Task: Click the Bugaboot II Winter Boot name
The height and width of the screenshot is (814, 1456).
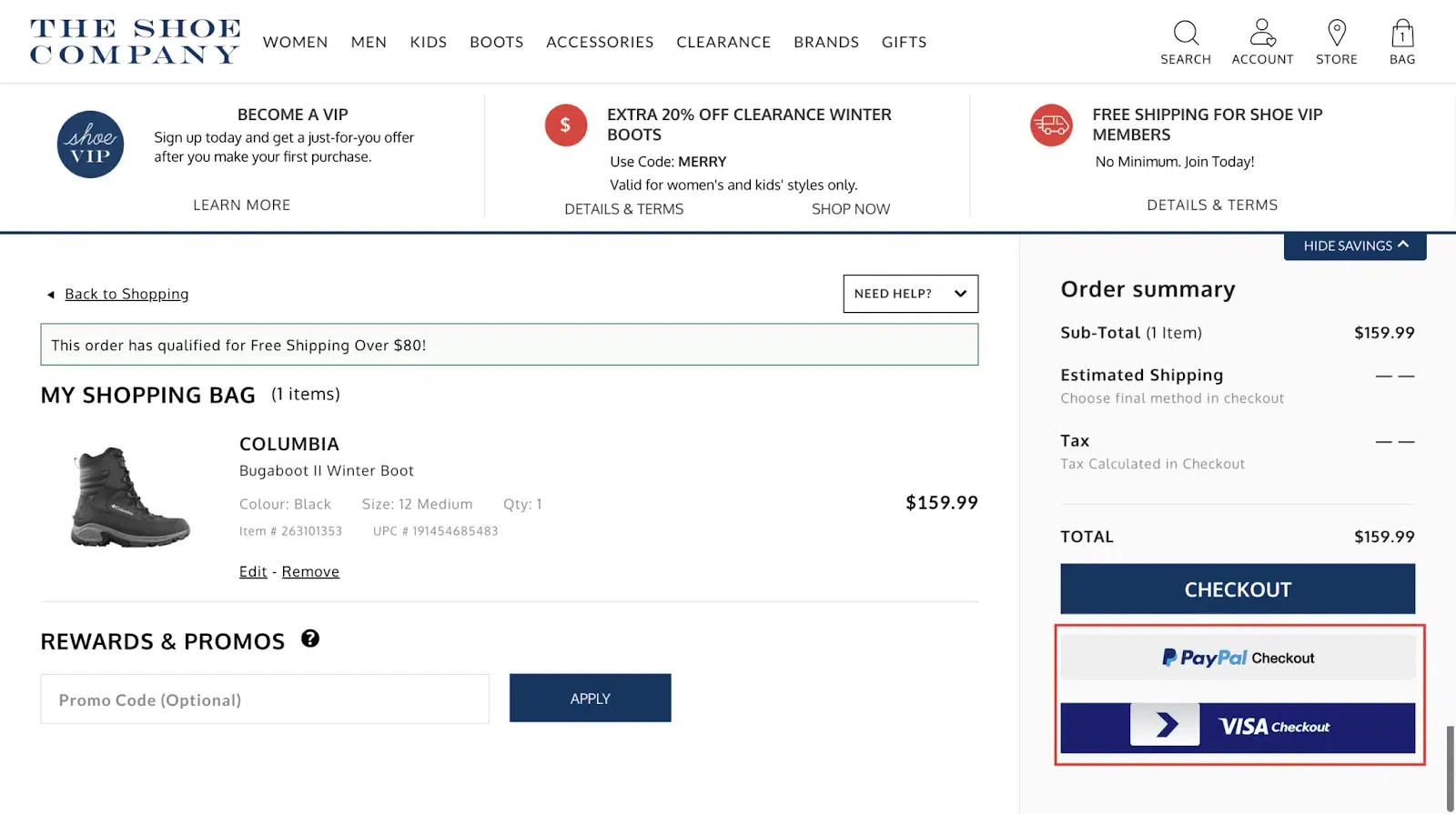Action: point(327,471)
